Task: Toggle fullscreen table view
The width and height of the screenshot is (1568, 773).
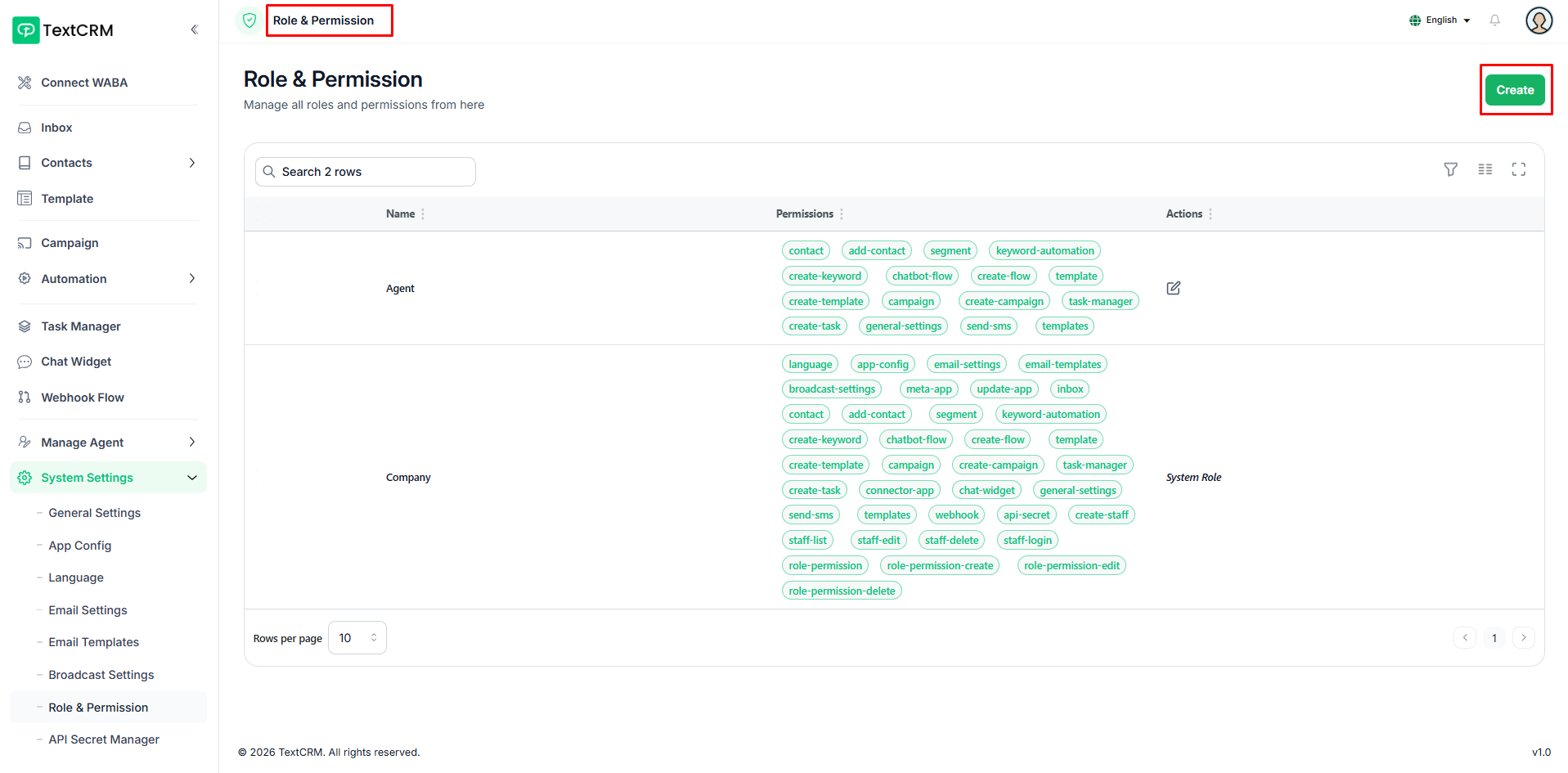Action: [1518, 169]
